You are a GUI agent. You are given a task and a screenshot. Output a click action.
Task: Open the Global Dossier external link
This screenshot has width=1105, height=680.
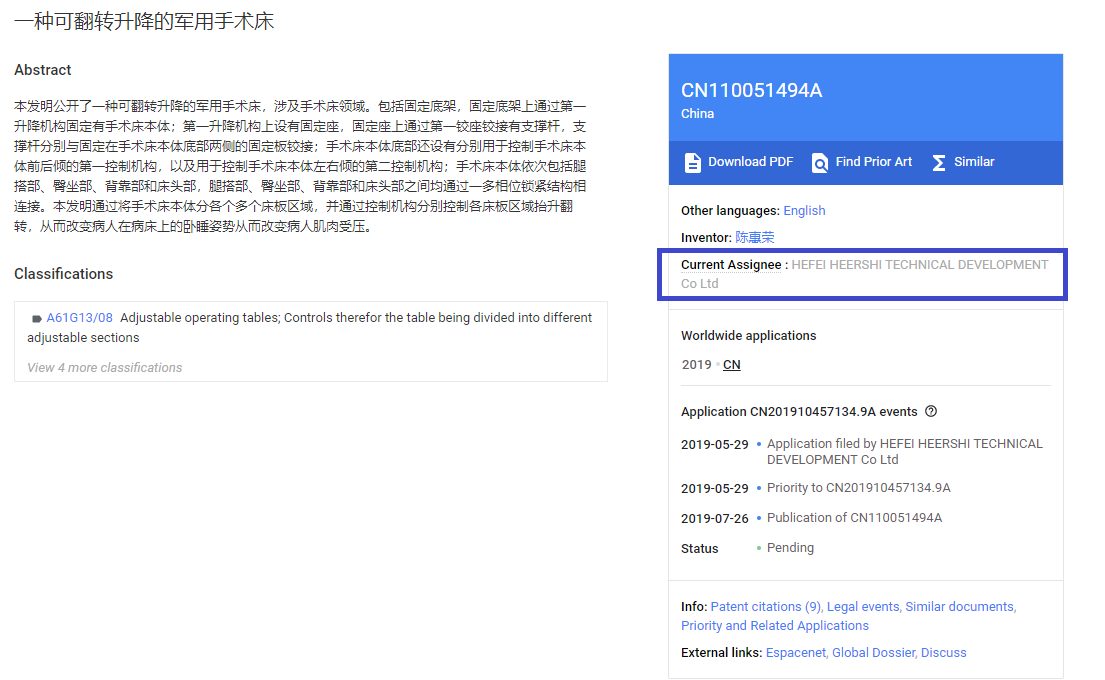coord(874,653)
